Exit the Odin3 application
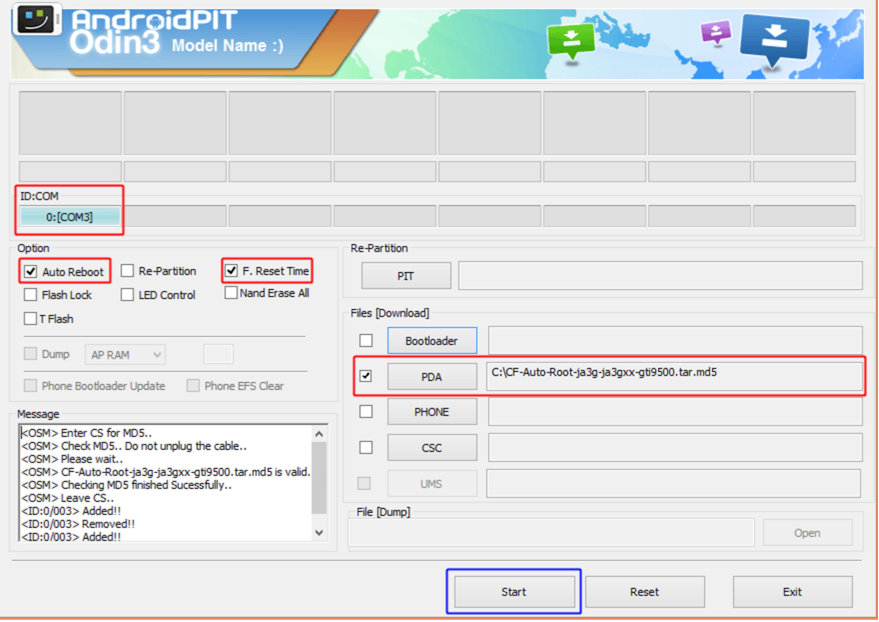Screen dimensions: 879x622 (x=793, y=592)
